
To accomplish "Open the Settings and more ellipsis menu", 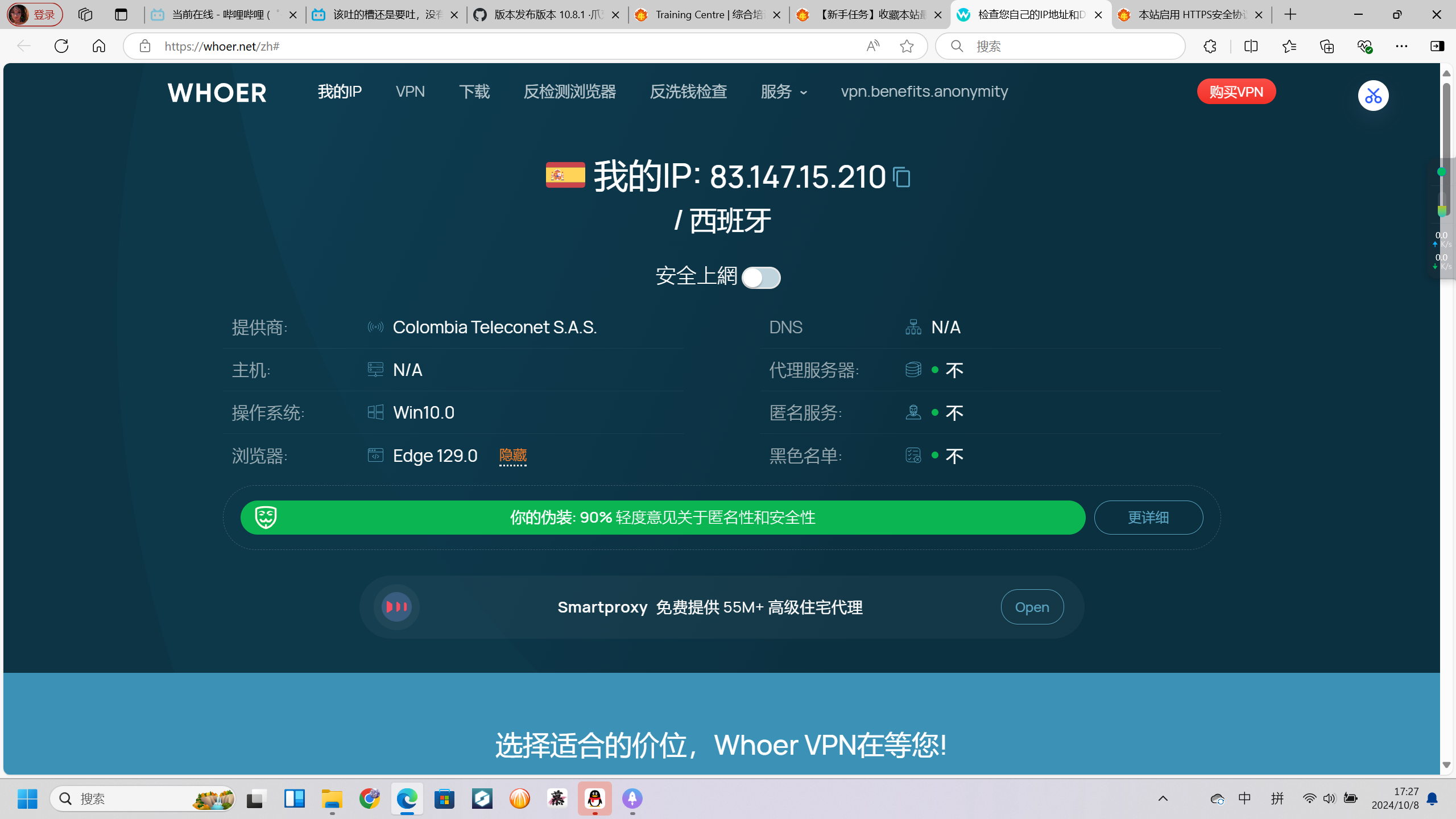I will point(1401,46).
